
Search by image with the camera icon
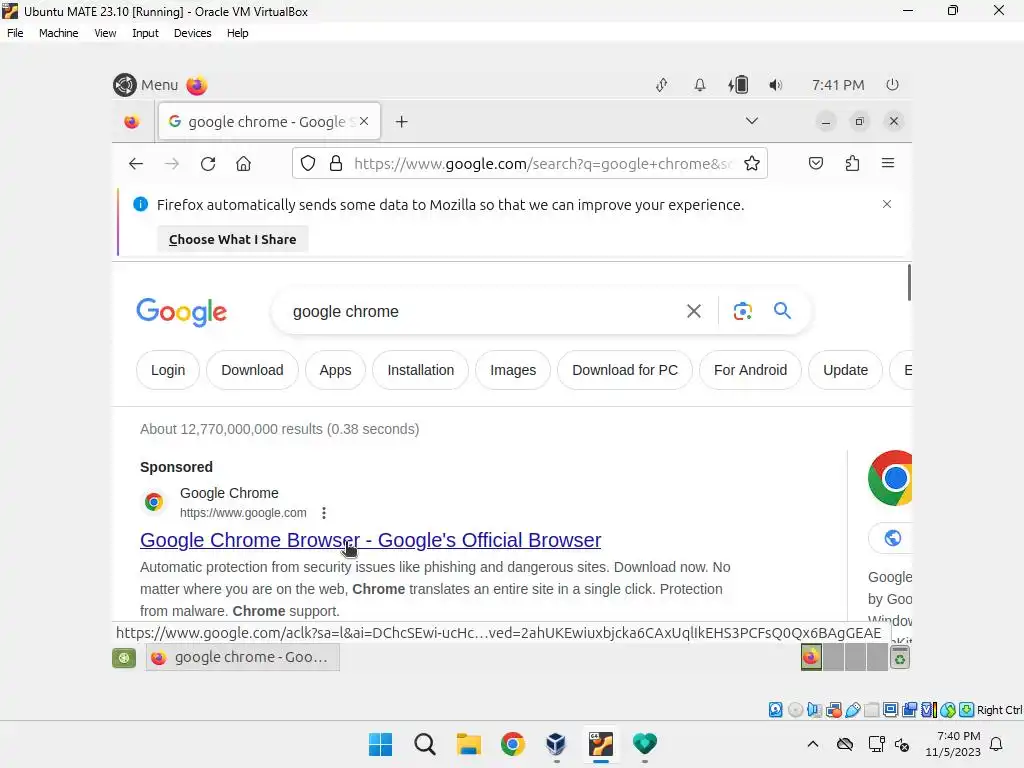pyautogui.click(x=743, y=312)
